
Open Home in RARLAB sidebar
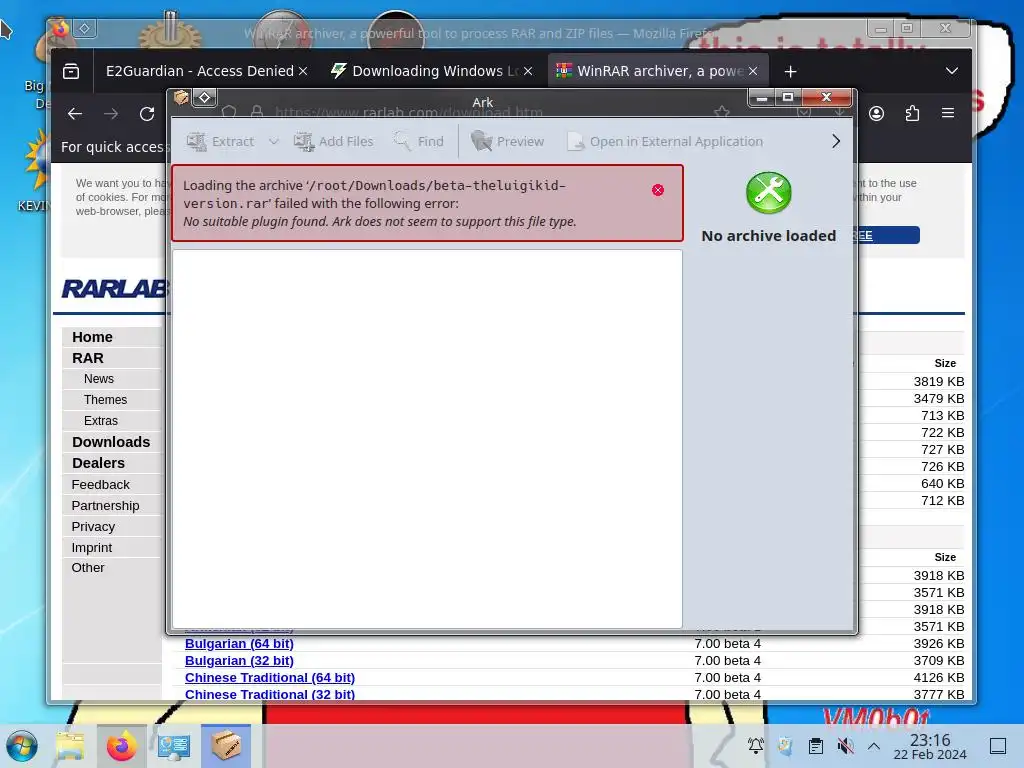92,337
